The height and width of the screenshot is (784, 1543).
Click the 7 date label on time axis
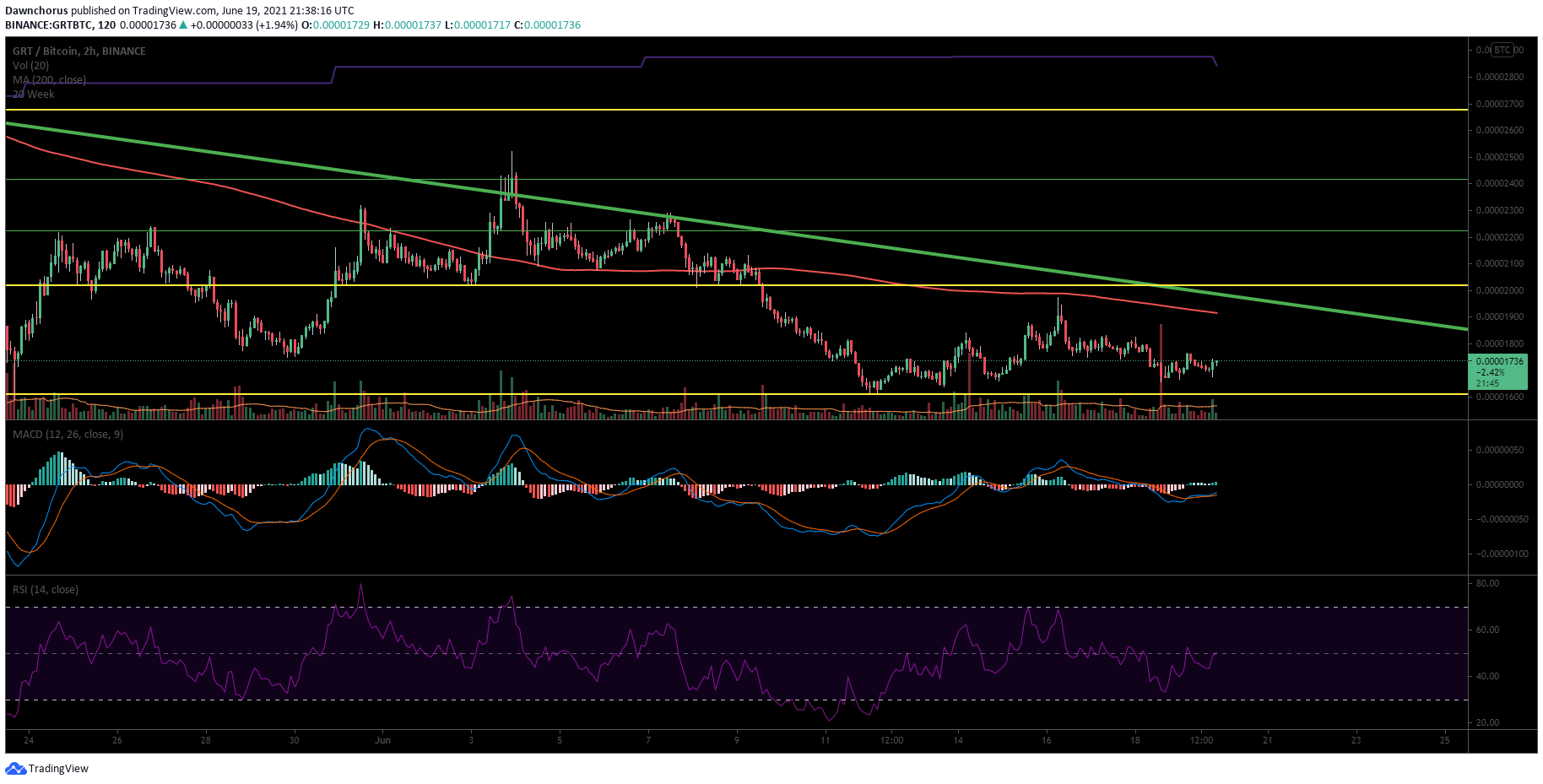648,740
